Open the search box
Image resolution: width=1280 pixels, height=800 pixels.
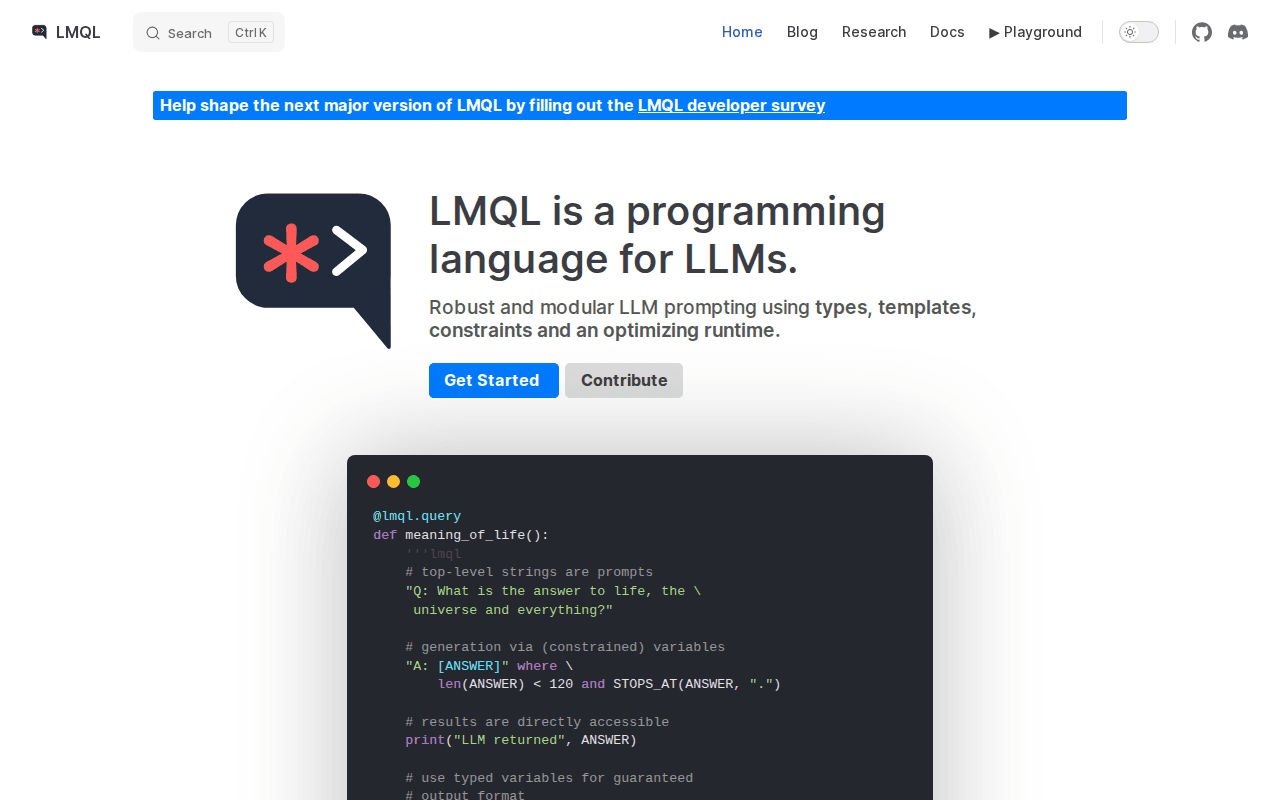pos(209,32)
